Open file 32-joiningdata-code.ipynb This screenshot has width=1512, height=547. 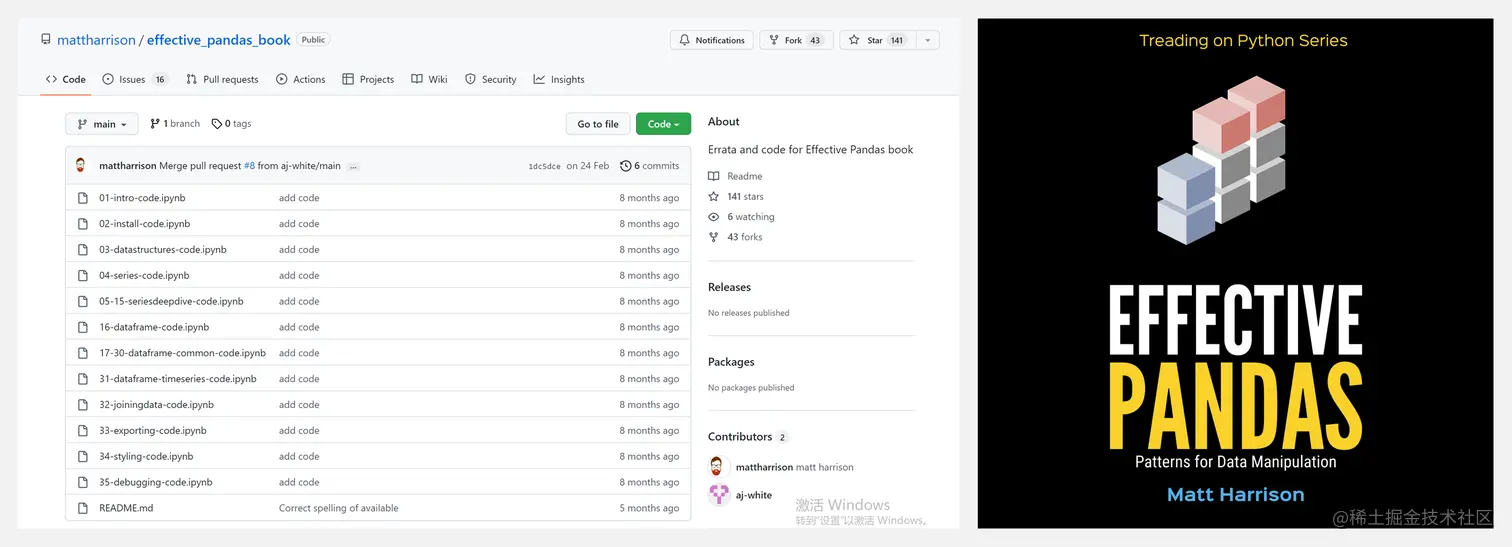[x=156, y=405]
